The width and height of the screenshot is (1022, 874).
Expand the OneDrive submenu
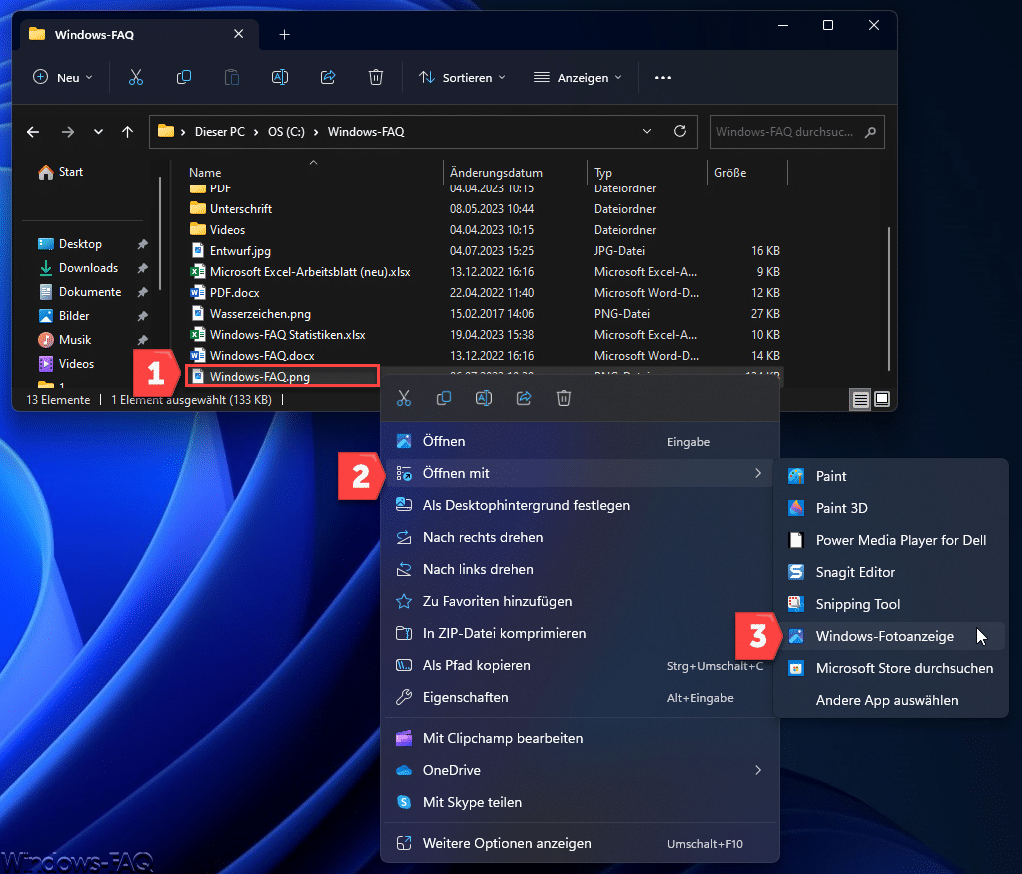coord(758,770)
